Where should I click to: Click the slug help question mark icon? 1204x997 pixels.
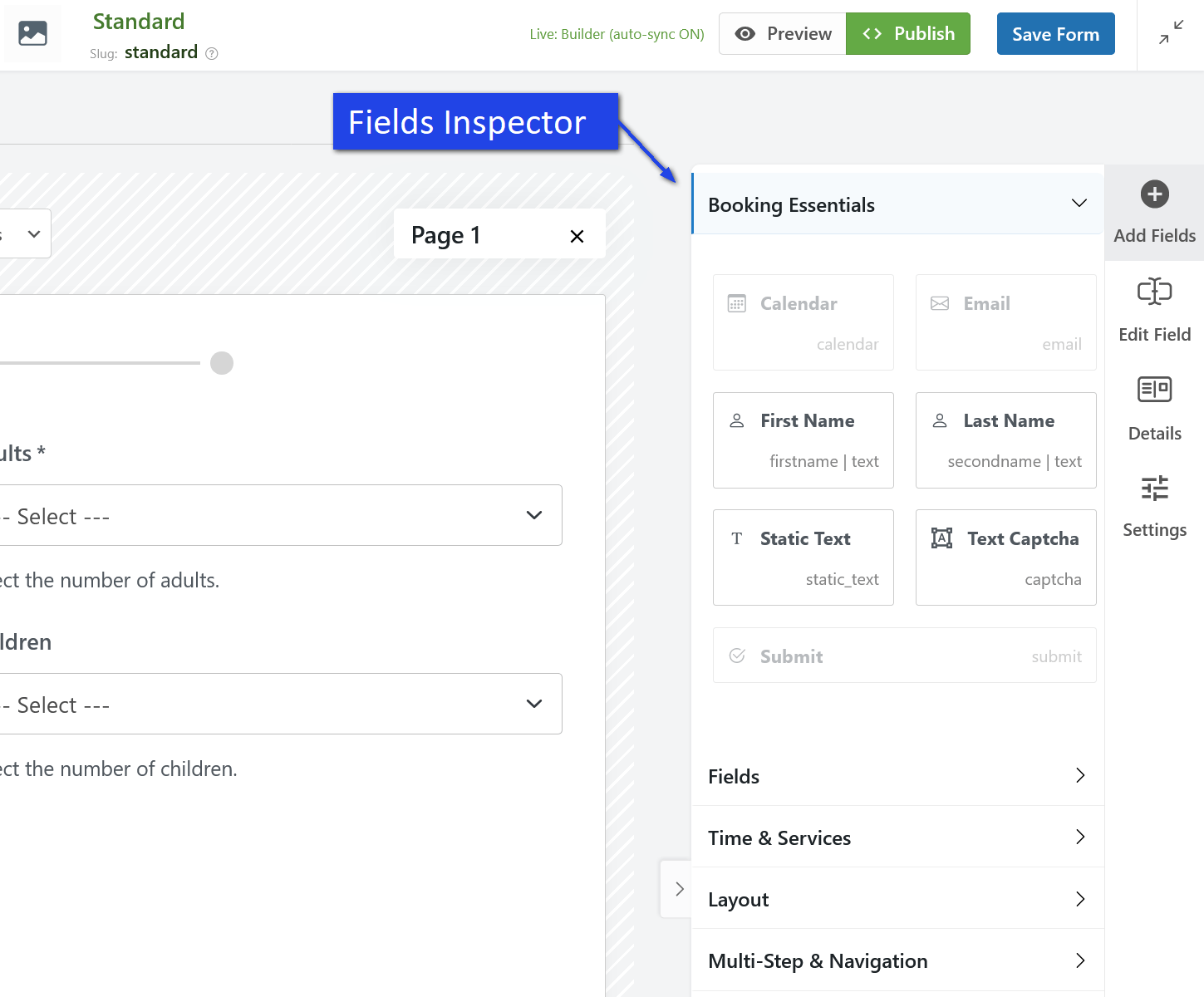click(212, 54)
